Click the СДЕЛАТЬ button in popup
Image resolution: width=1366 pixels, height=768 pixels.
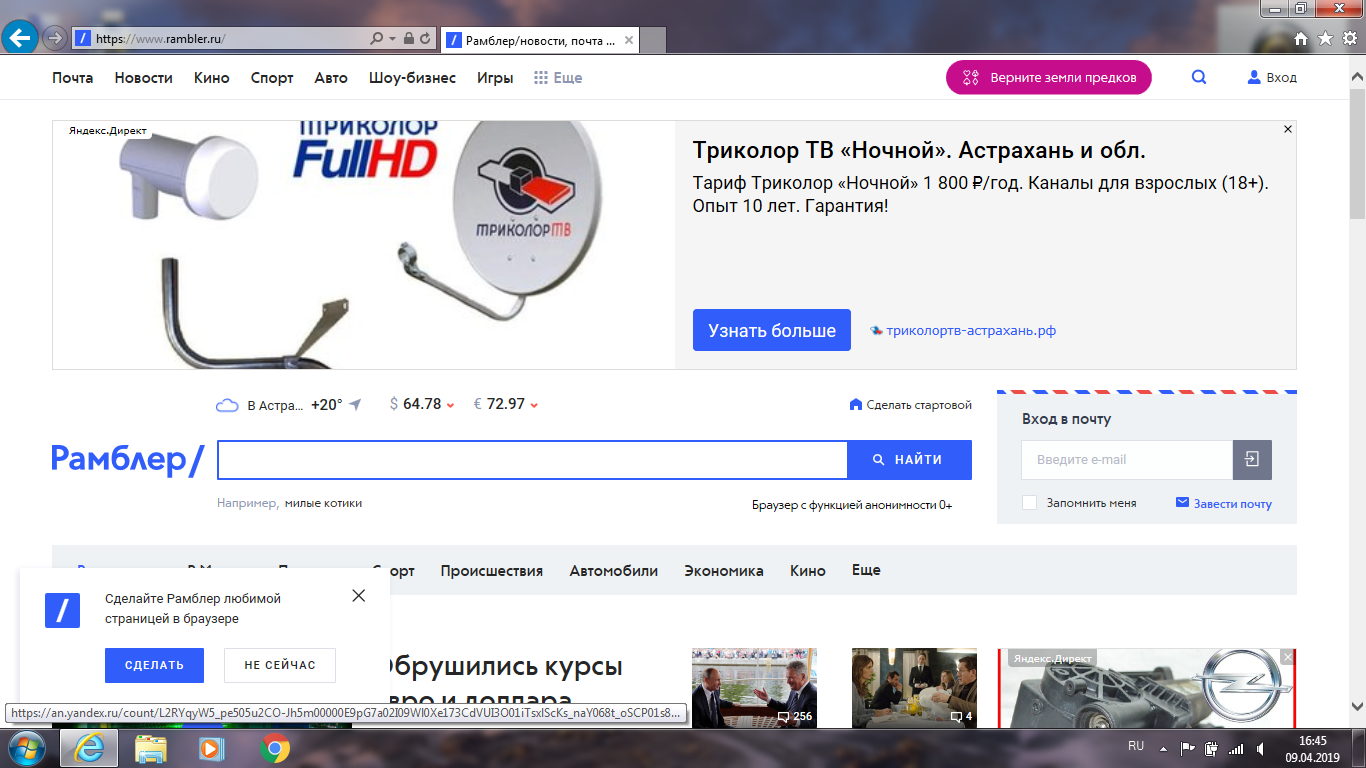click(x=154, y=665)
